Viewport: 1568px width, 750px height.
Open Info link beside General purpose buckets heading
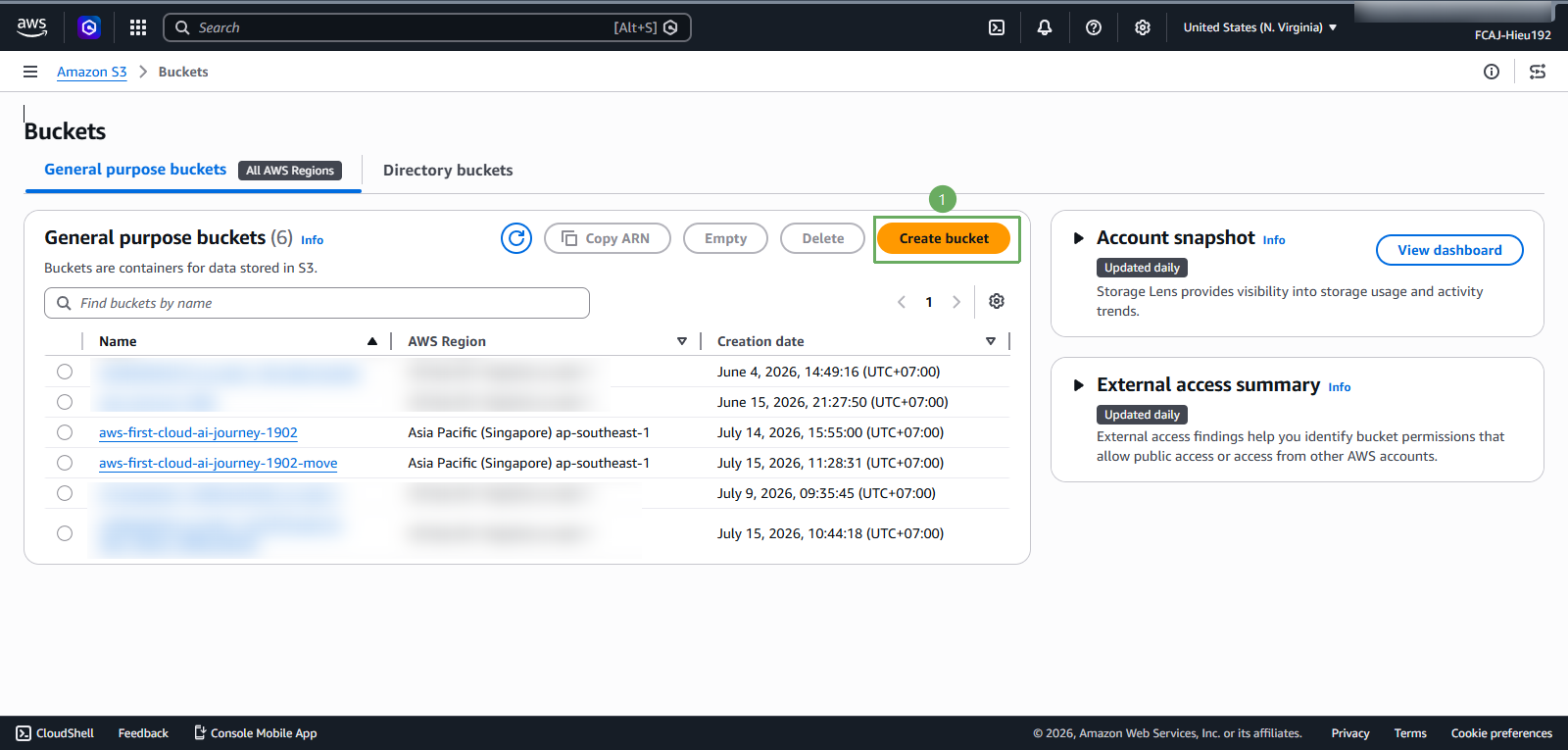click(312, 240)
